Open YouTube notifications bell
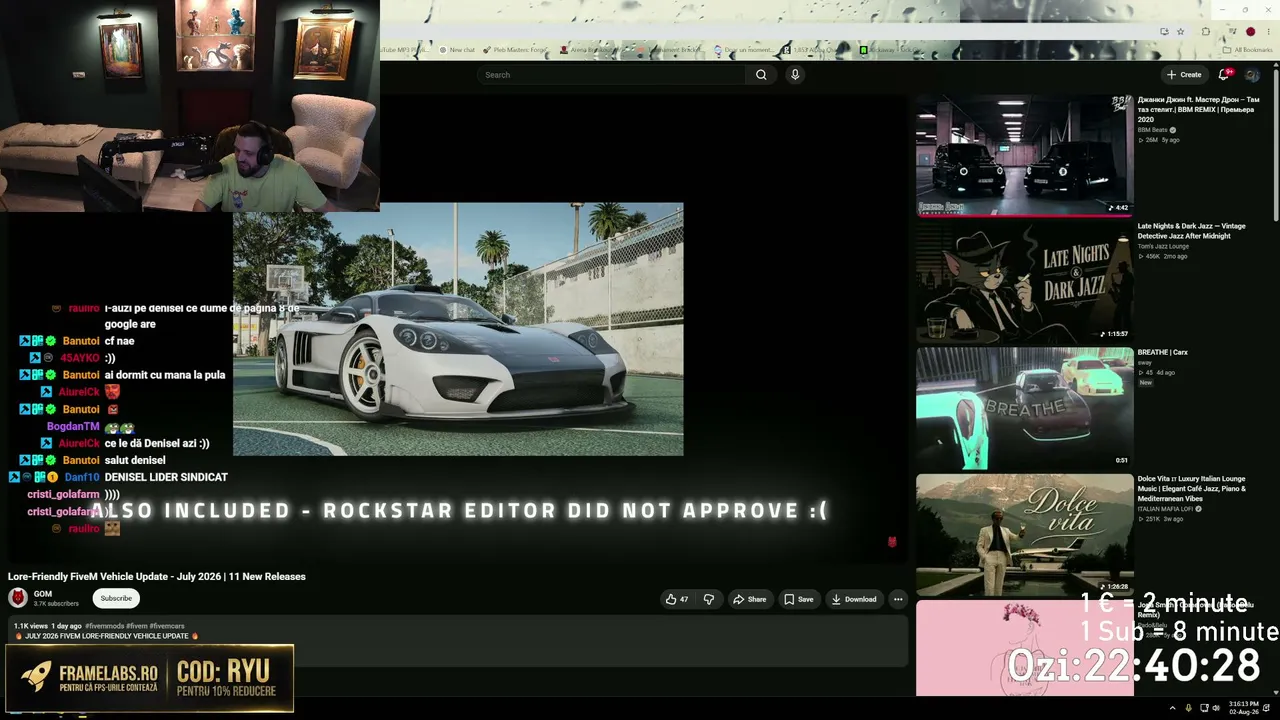The height and width of the screenshot is (720, 1280). pos(1224,75)
